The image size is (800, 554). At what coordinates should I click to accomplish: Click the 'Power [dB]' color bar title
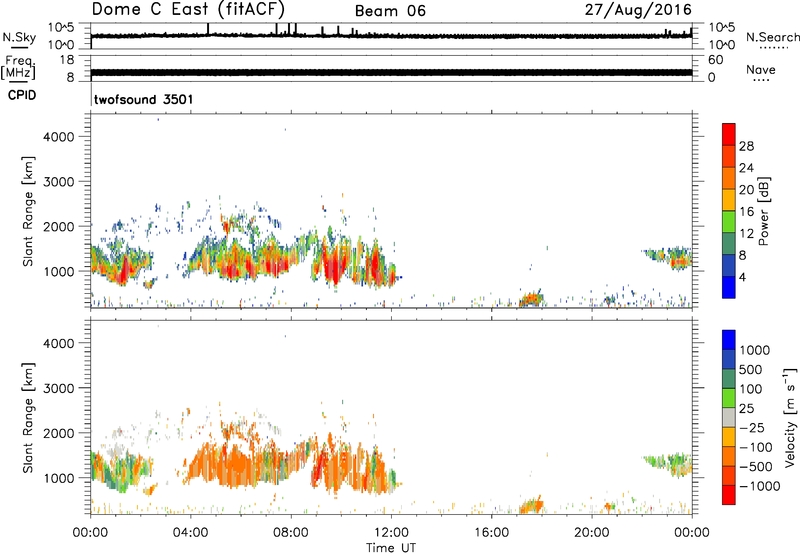point(763,211)
